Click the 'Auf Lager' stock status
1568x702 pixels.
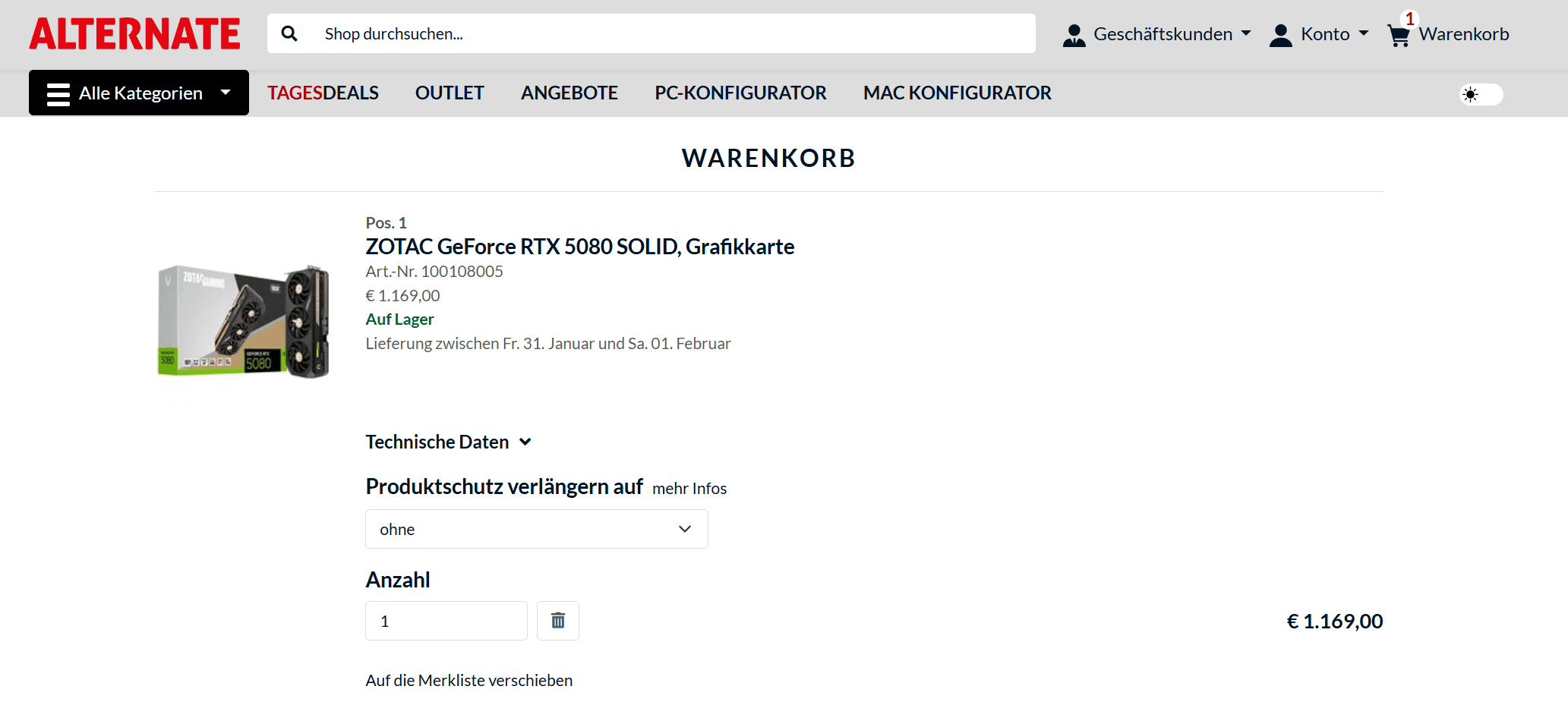pyautogui.click(x=400, y=320)
